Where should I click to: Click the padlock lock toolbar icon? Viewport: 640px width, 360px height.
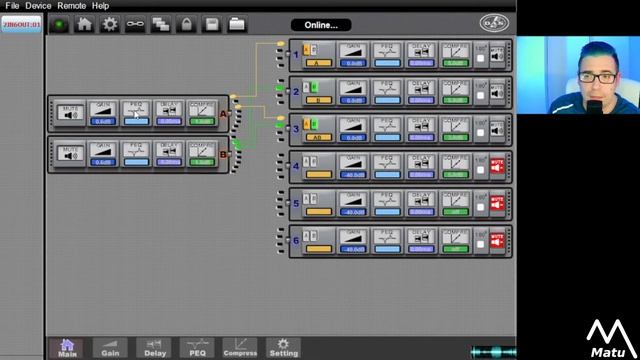point(187,24)
